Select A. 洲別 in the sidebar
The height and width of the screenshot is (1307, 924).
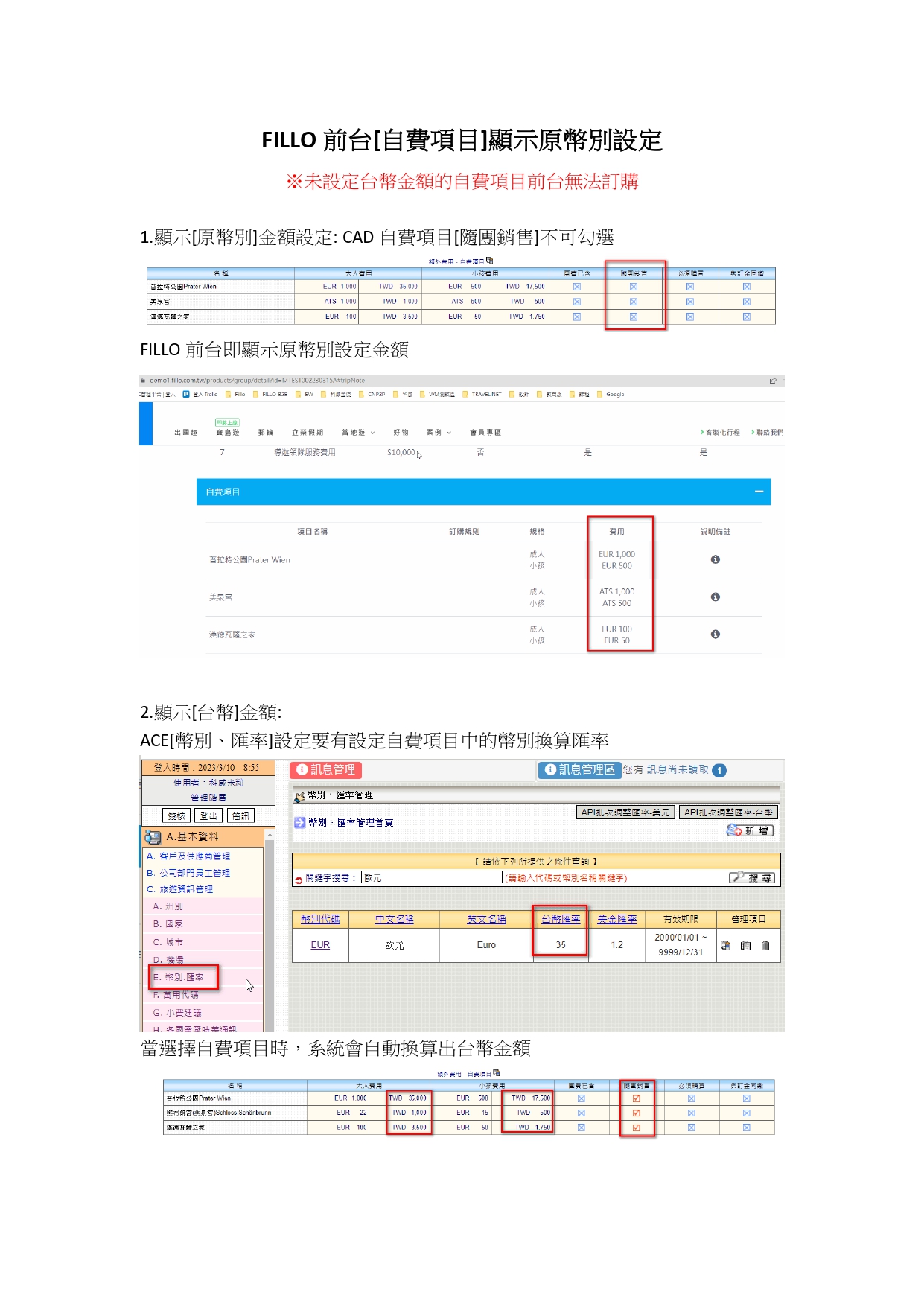coord(168,906)
